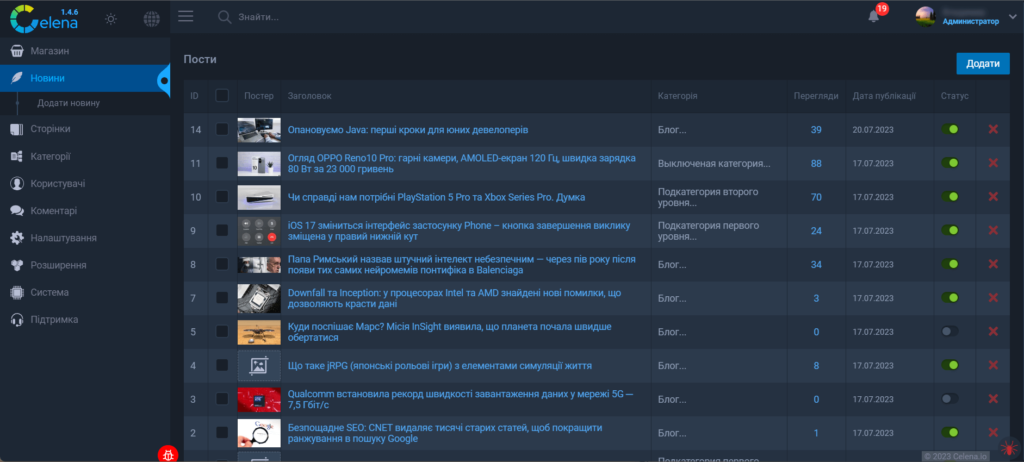Check the select-all checkbox in header
This screenshot has height=462, width=1024.
click(222, 96)
